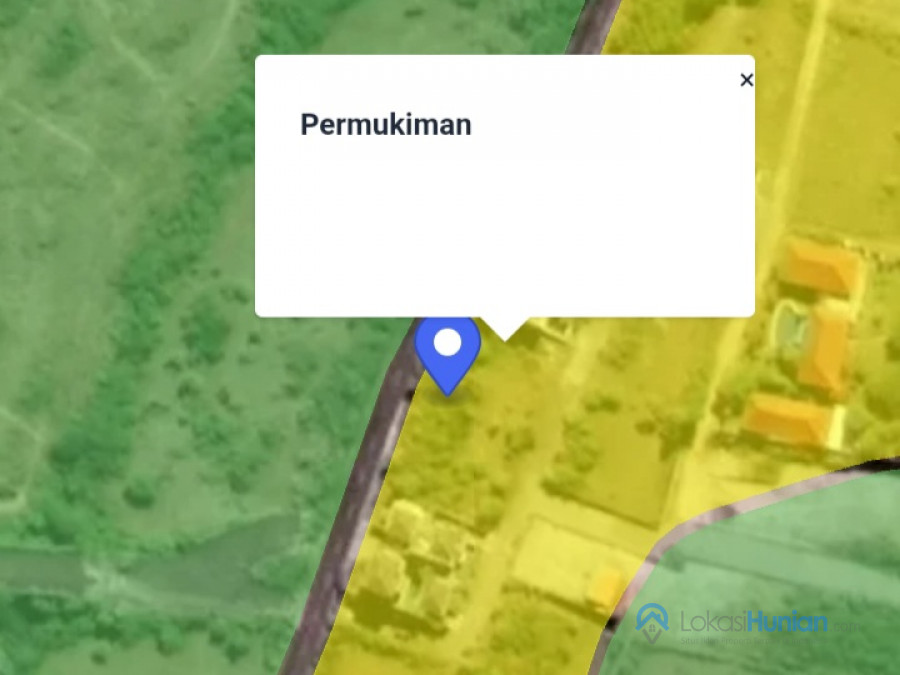Click the small orange roof near curved road
Image resolution: width=900 pixels, height=675 pixels.
(608, 585)
